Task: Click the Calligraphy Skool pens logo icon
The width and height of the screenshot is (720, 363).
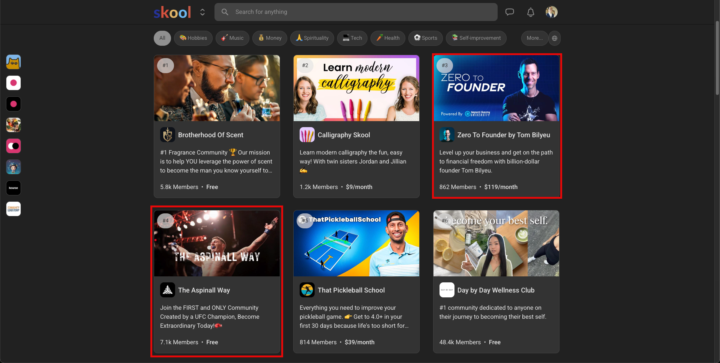Action: [x=307, y=135]
